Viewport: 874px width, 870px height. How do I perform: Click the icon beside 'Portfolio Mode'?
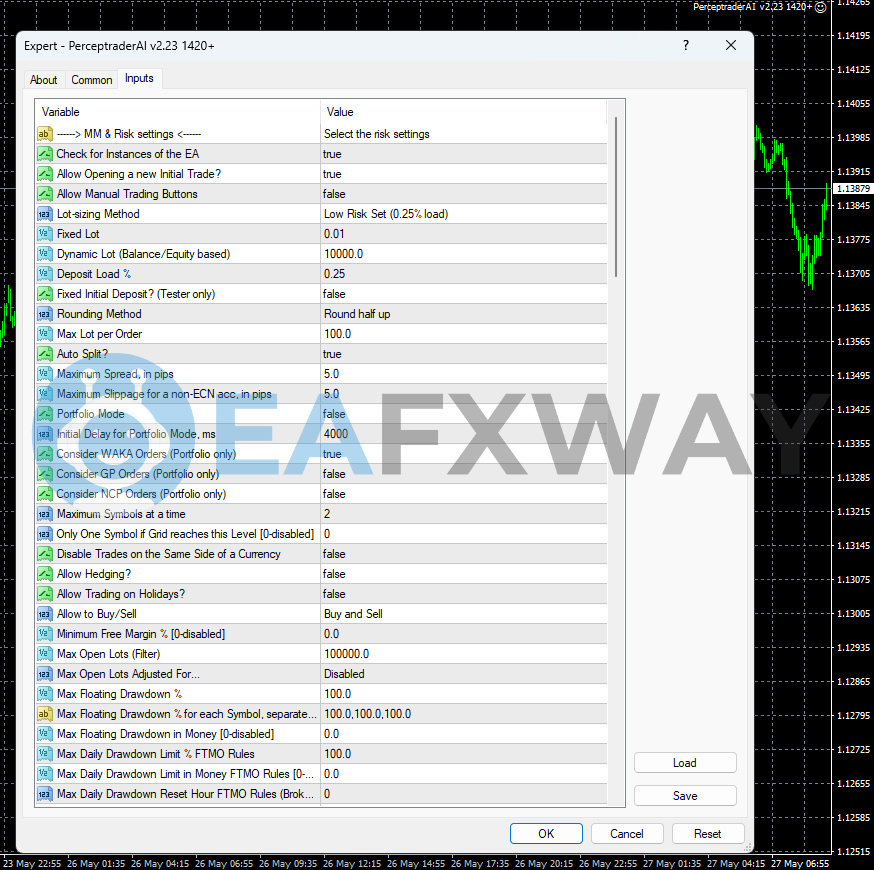(45, 414)
